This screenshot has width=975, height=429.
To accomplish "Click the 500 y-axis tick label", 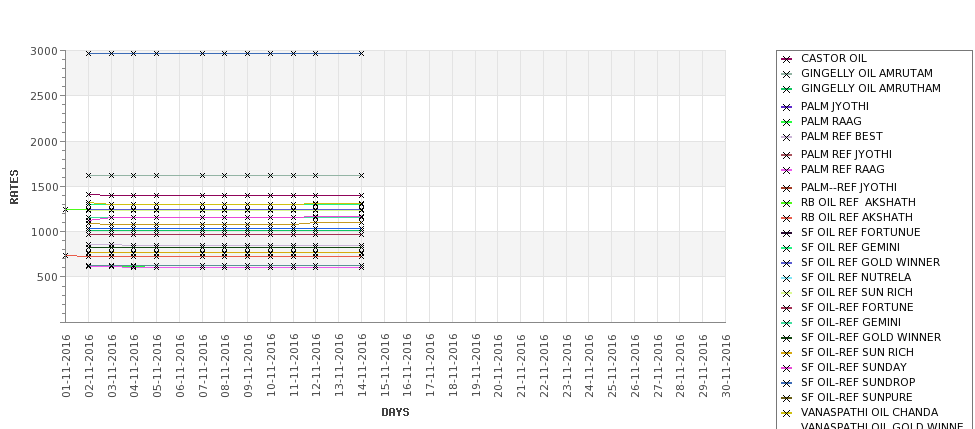I will coord(47,277).
